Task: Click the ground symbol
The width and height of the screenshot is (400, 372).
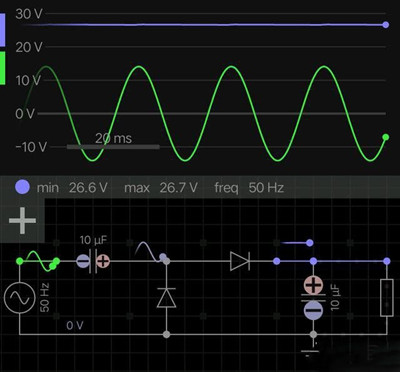Action: tap(310, 349)
